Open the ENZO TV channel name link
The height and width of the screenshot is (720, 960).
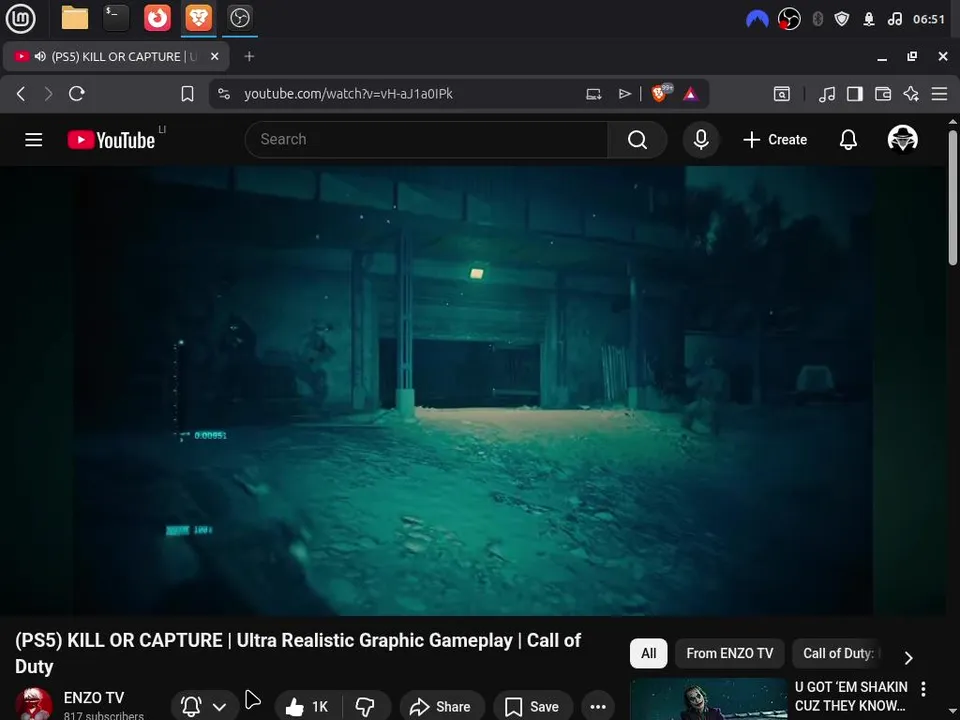point(94,697)
